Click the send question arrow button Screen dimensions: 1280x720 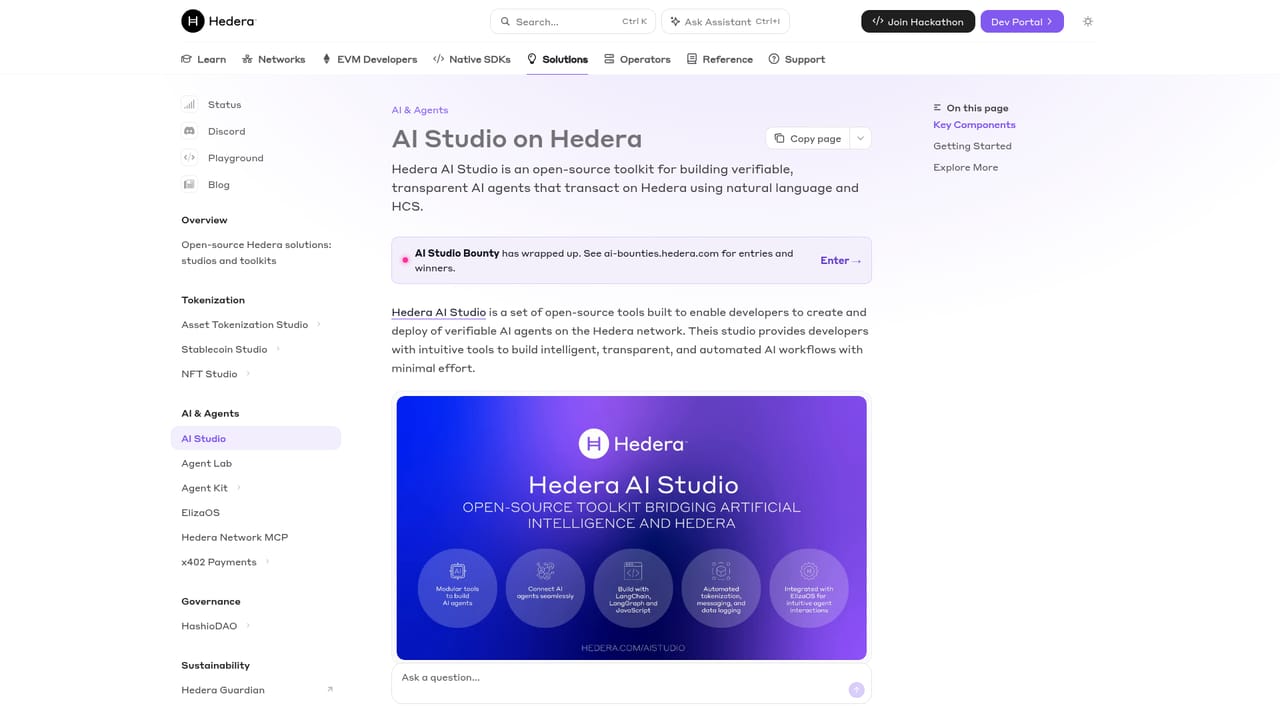856,690
